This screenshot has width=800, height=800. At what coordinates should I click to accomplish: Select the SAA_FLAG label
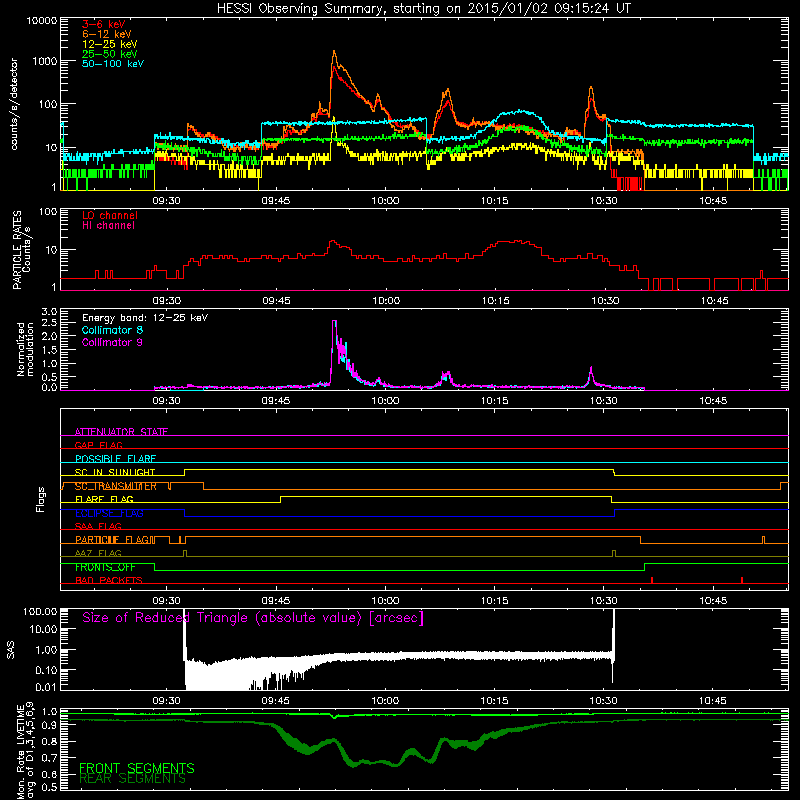coord(98,526)
